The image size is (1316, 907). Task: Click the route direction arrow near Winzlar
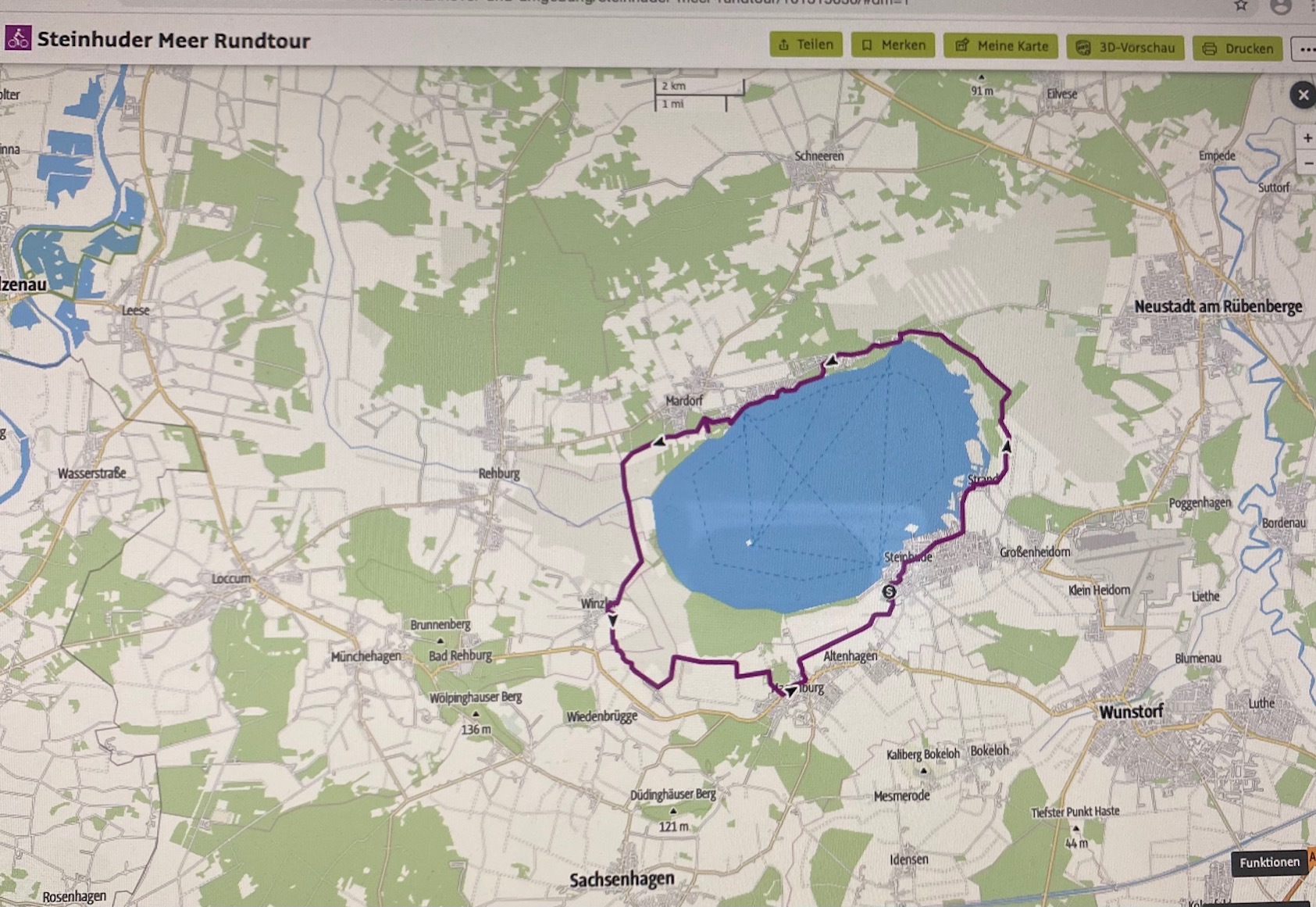(612, 620)
